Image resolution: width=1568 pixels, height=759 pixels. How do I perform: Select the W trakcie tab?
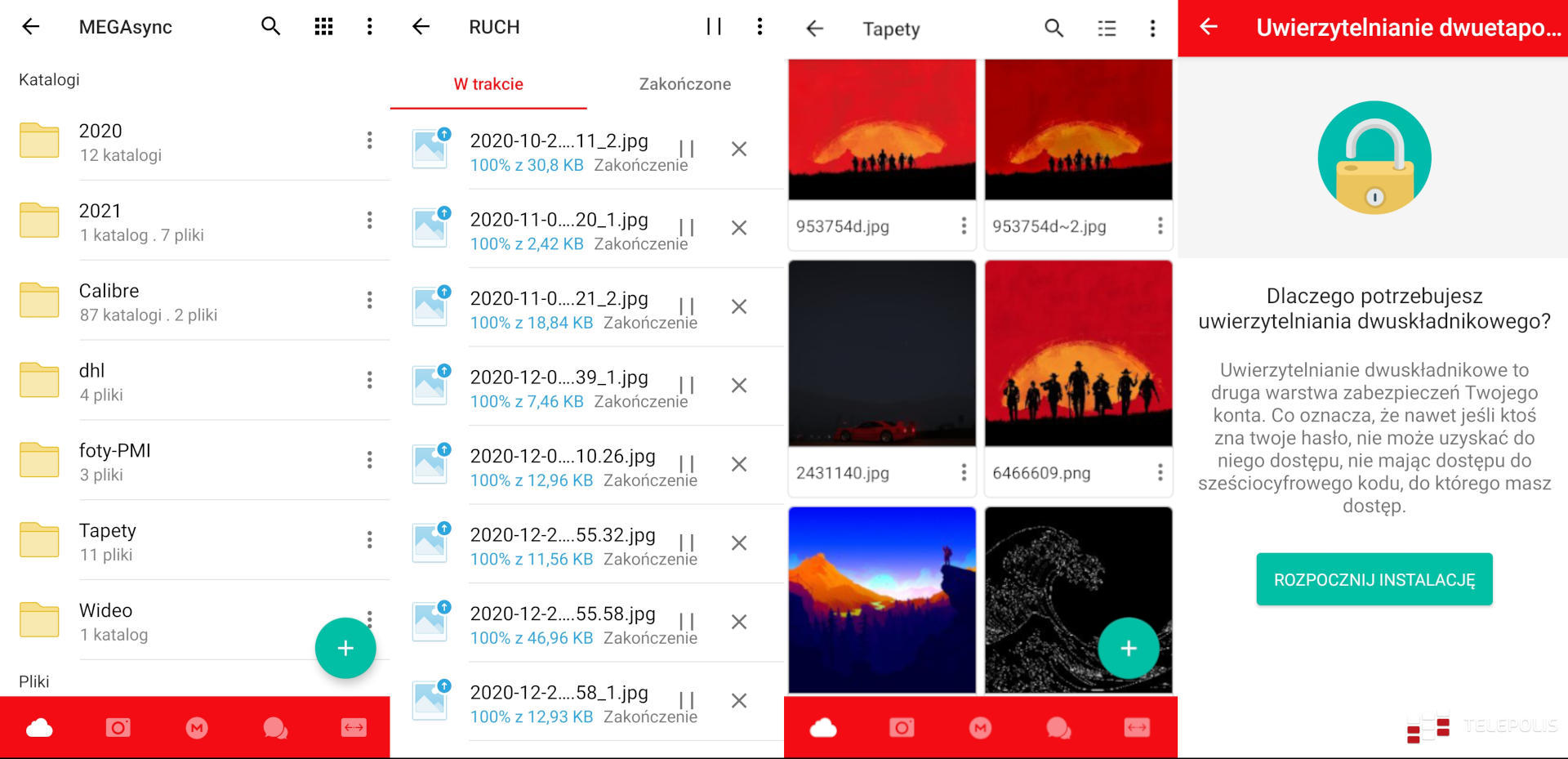tap(488, 84)
